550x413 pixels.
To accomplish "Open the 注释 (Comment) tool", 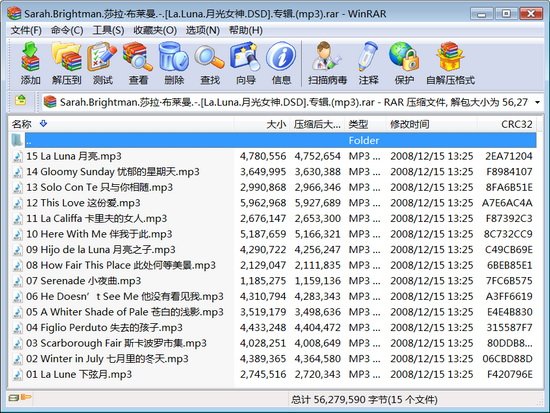I will pyautogui.click(x=368, y=63).
